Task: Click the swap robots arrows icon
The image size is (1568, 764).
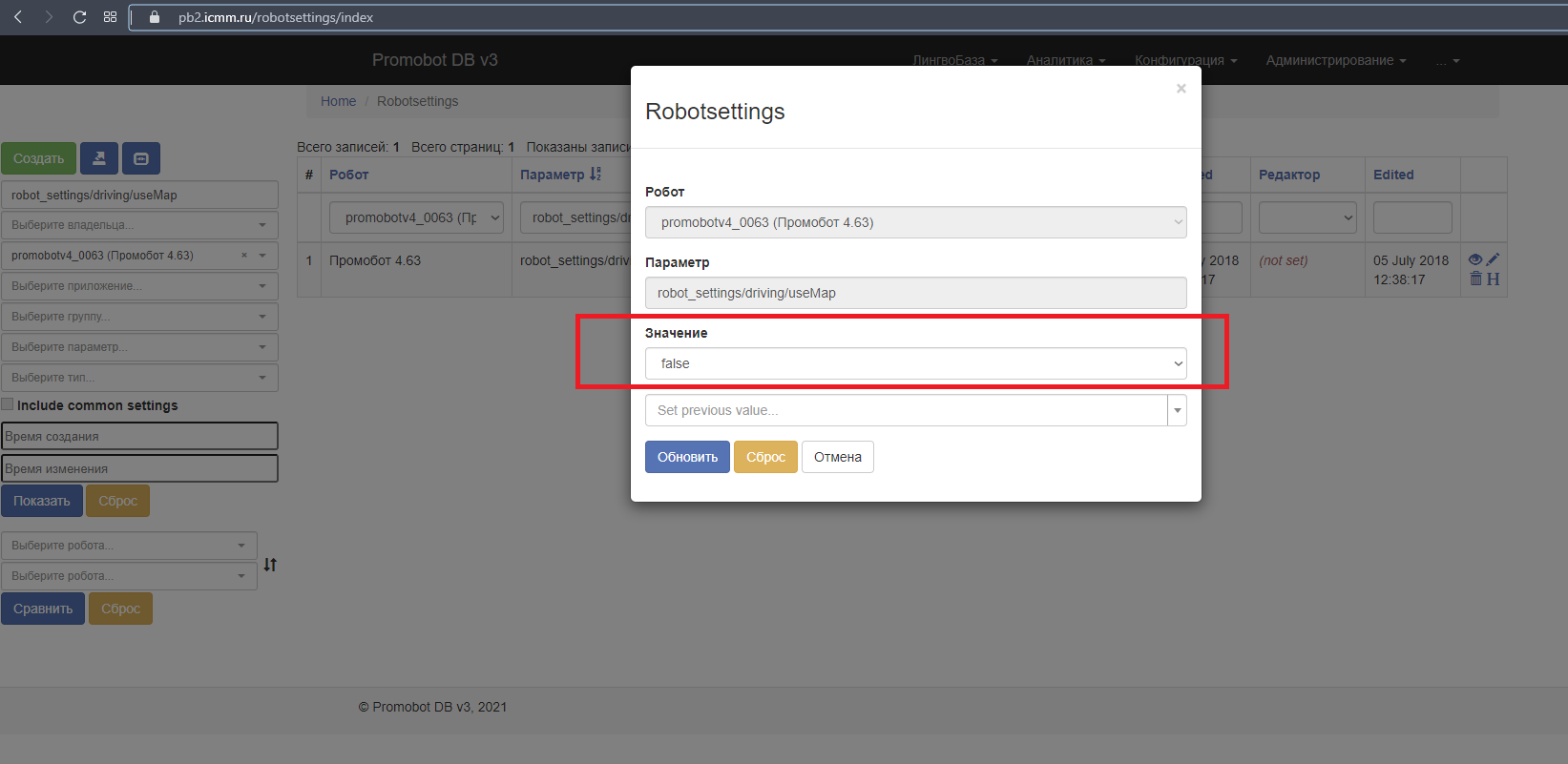Action: click(270, 565)
